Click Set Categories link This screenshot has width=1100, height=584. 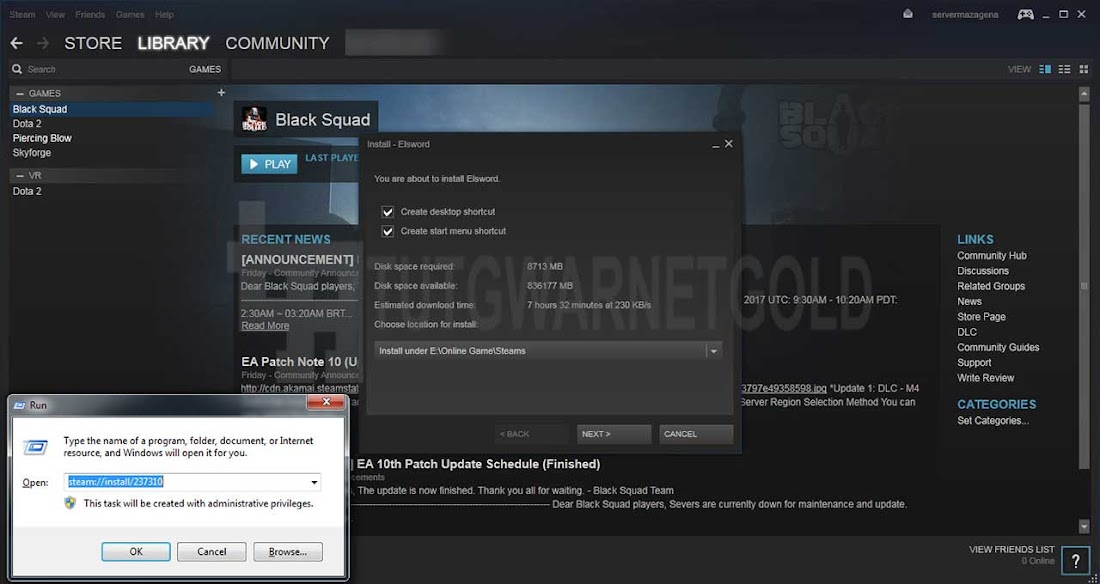tap(993, 421)
